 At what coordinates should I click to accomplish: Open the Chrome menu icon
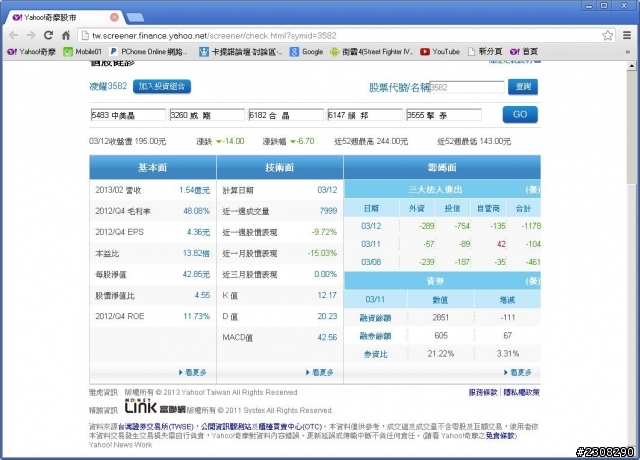627,35
